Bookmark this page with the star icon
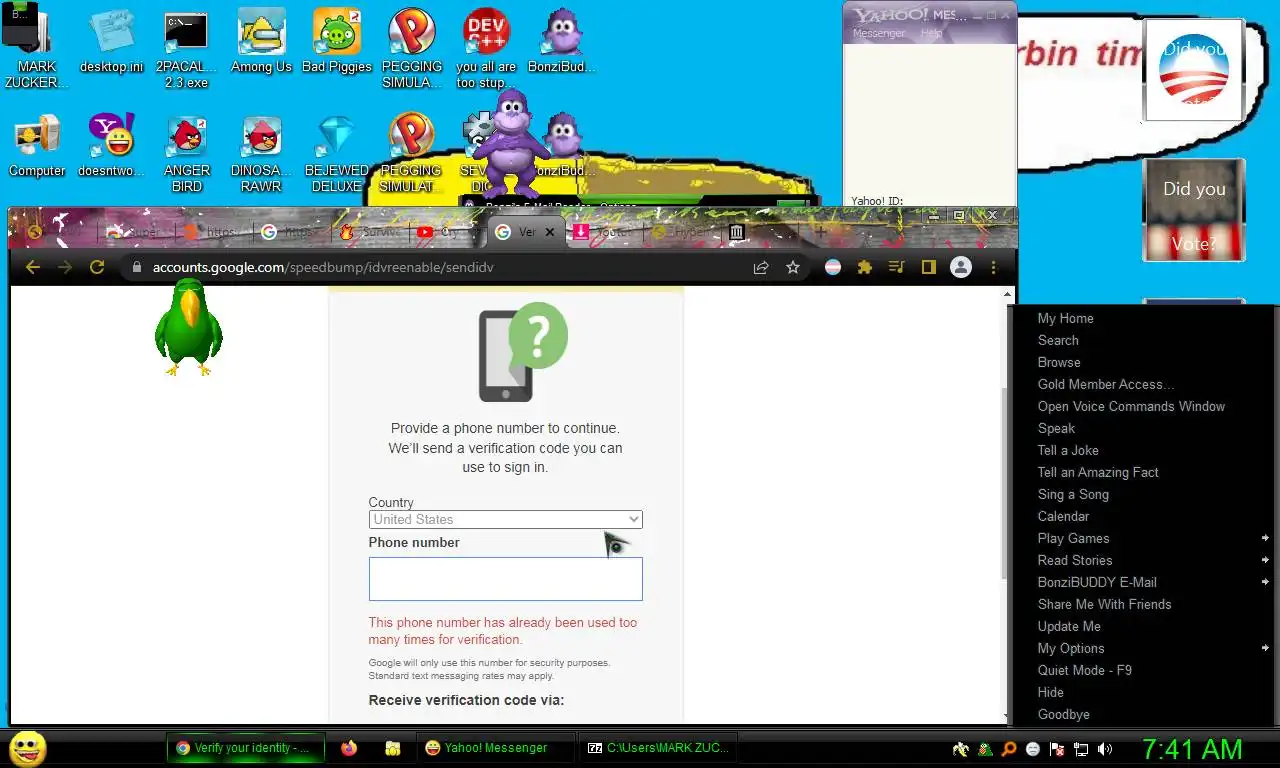The height and width of the screenshot is (768, 1280). click(793, 267)
